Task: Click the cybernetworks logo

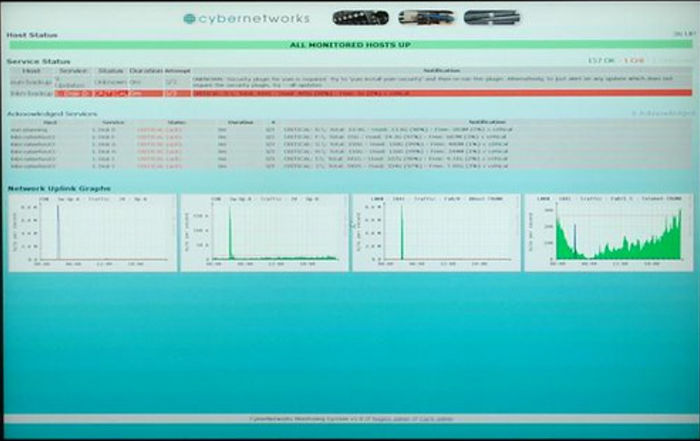Action: 246,18
